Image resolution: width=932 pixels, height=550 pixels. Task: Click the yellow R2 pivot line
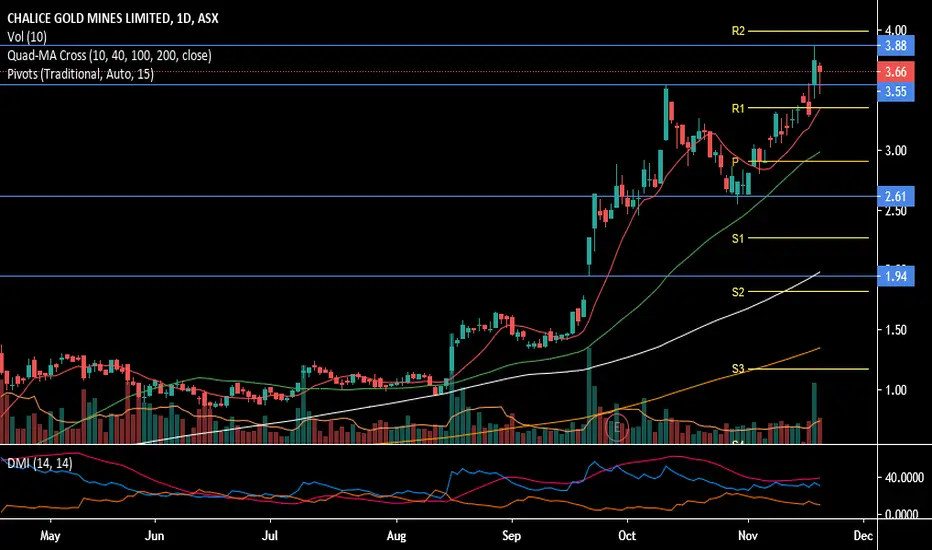point(808,31)
